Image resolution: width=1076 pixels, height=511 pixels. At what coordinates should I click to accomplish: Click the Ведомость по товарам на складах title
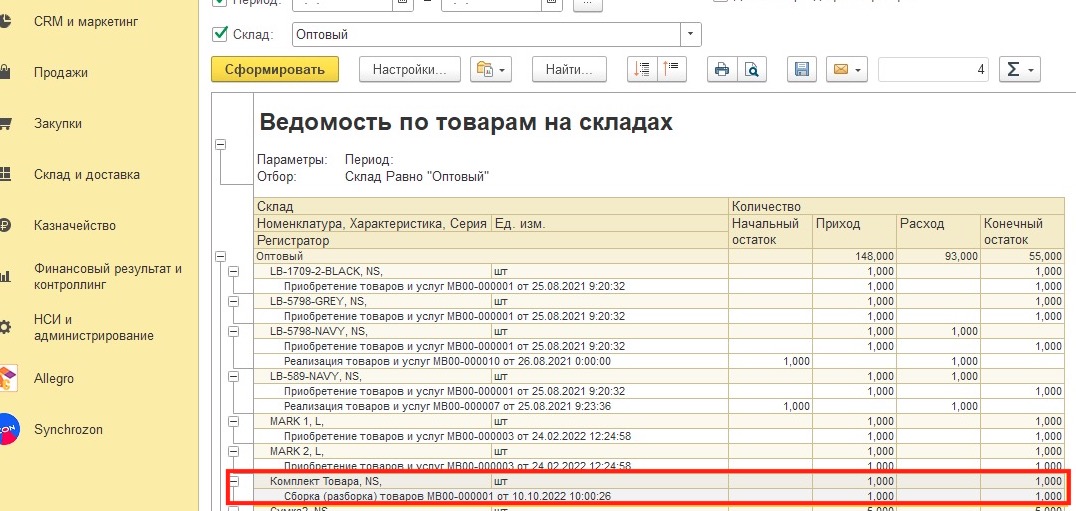[x=466, y=122]
